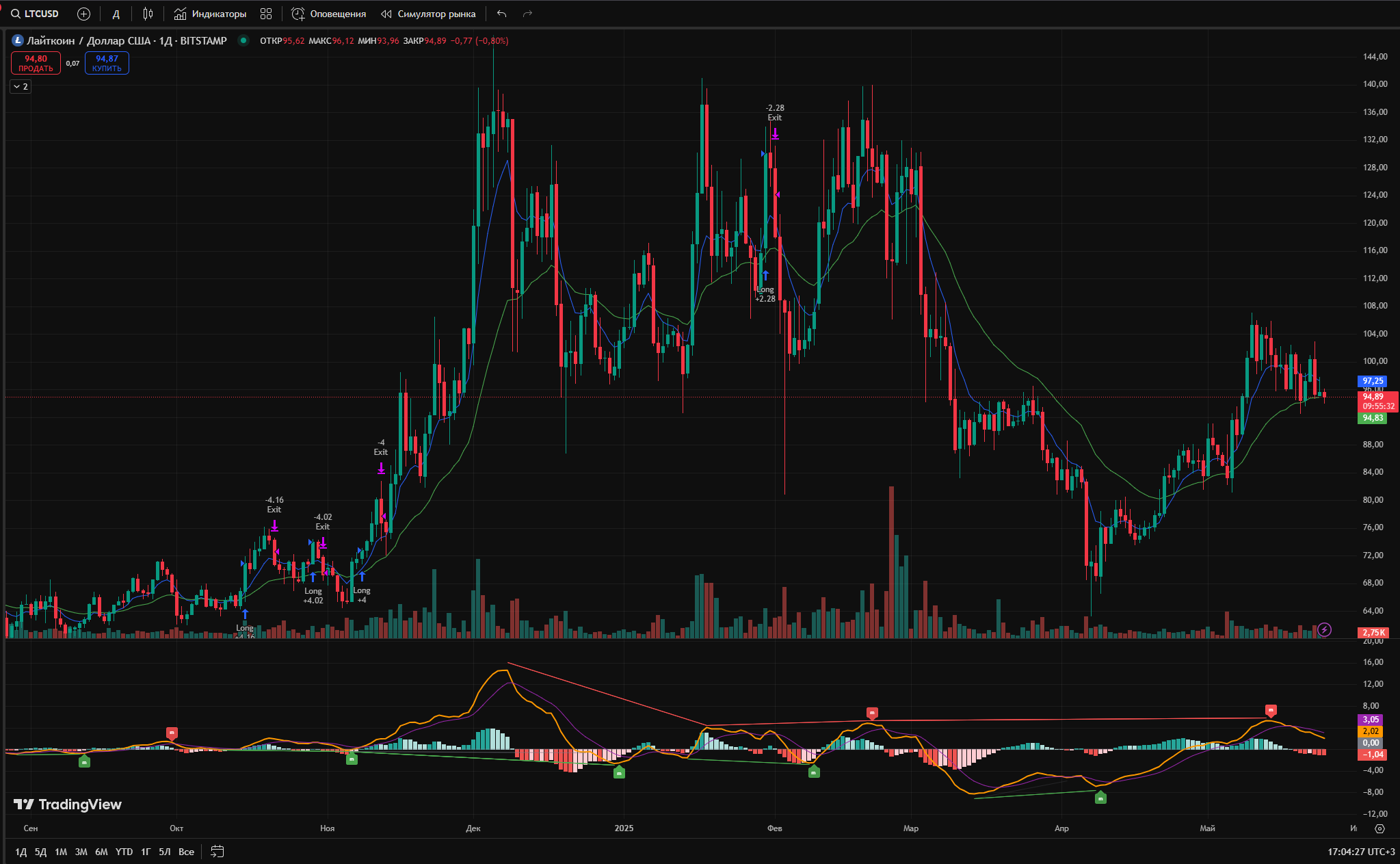Click the gray 0,00 scale label
The width and height of the screenshot is (1400, 864).
(1371, 743)
